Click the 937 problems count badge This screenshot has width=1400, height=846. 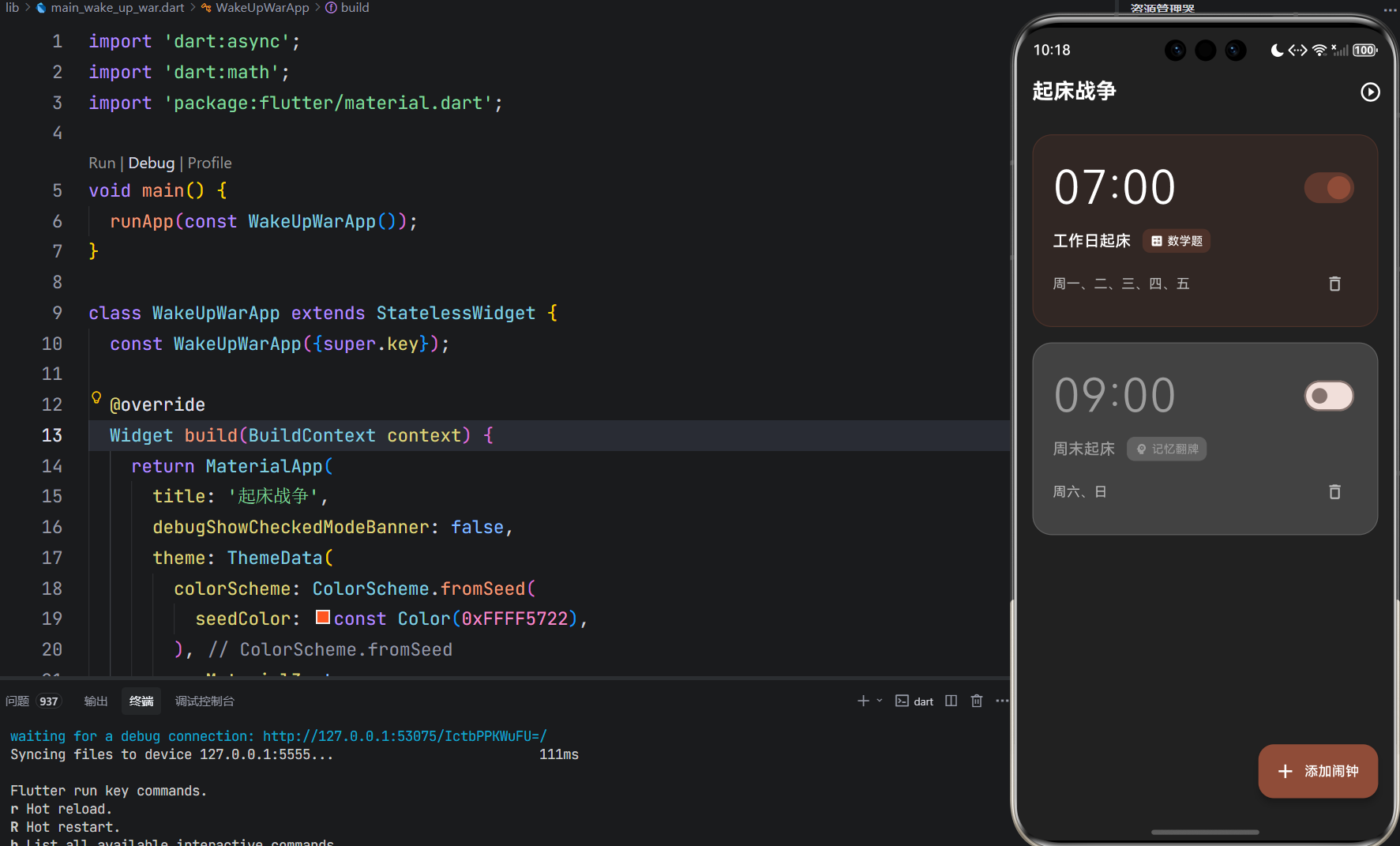49,701
